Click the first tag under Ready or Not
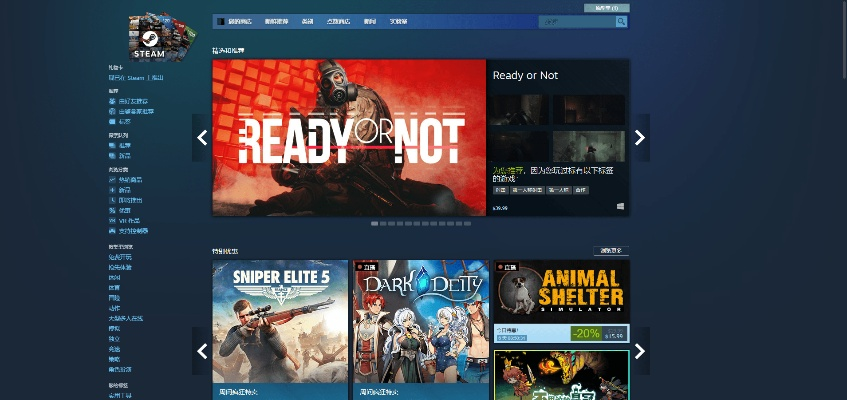847x400 pixels. 500,190
